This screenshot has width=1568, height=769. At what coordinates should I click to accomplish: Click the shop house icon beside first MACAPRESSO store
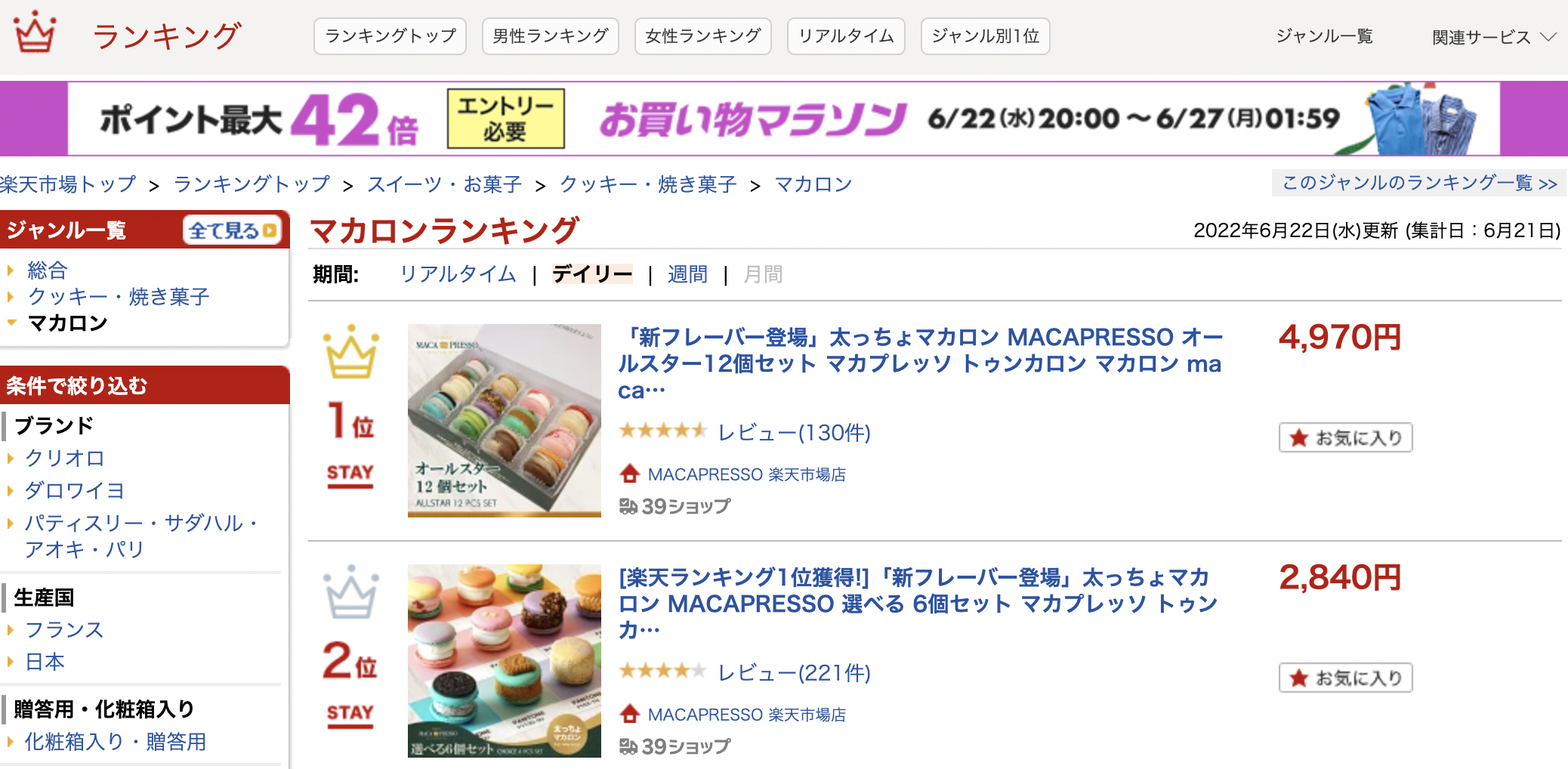coord(629,474)
